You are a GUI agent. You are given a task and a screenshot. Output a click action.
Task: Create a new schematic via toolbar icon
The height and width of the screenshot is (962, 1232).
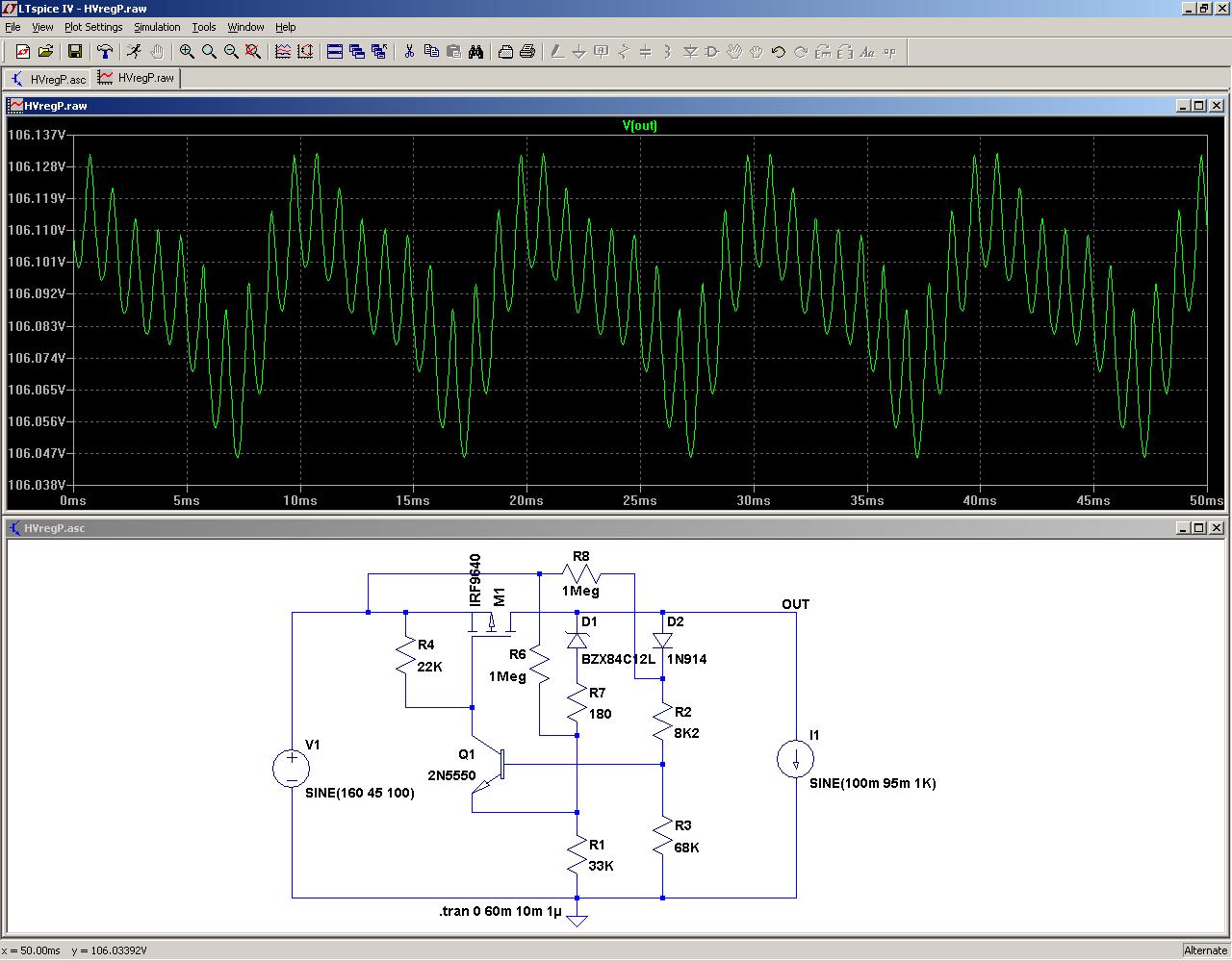pos(23,52)
